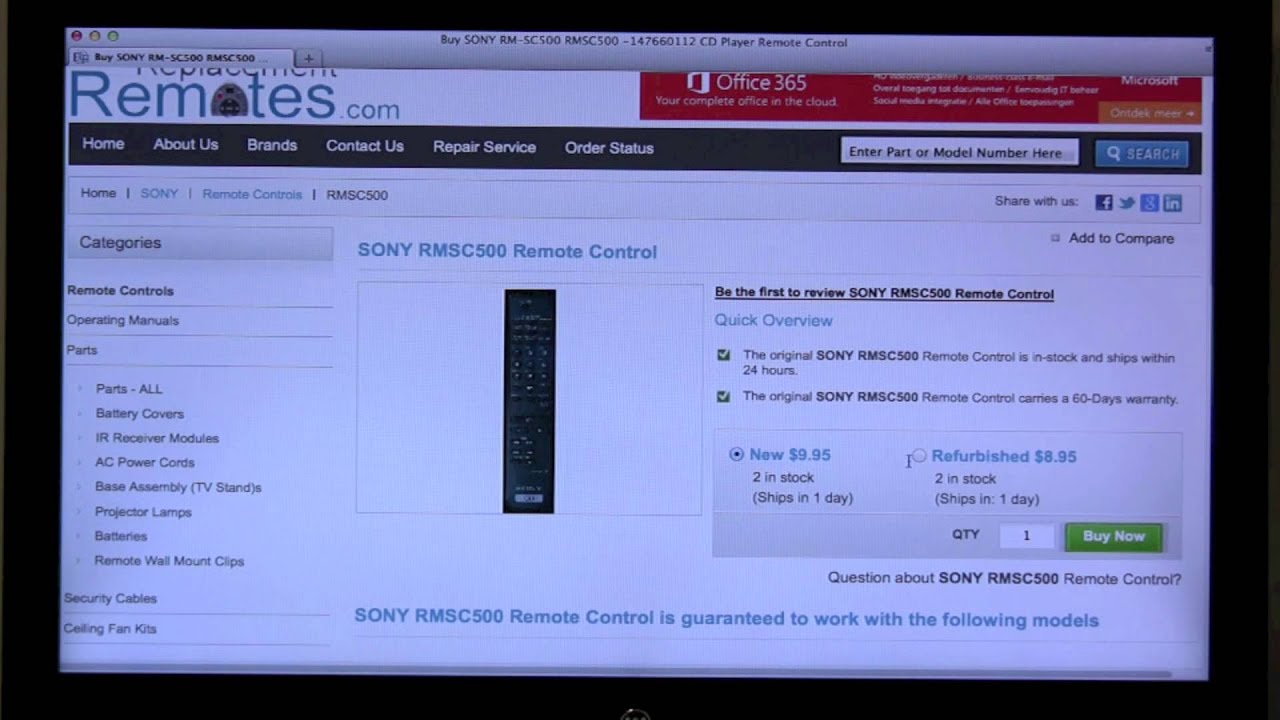Open the Security Cables sidebar category

[110, 599]
